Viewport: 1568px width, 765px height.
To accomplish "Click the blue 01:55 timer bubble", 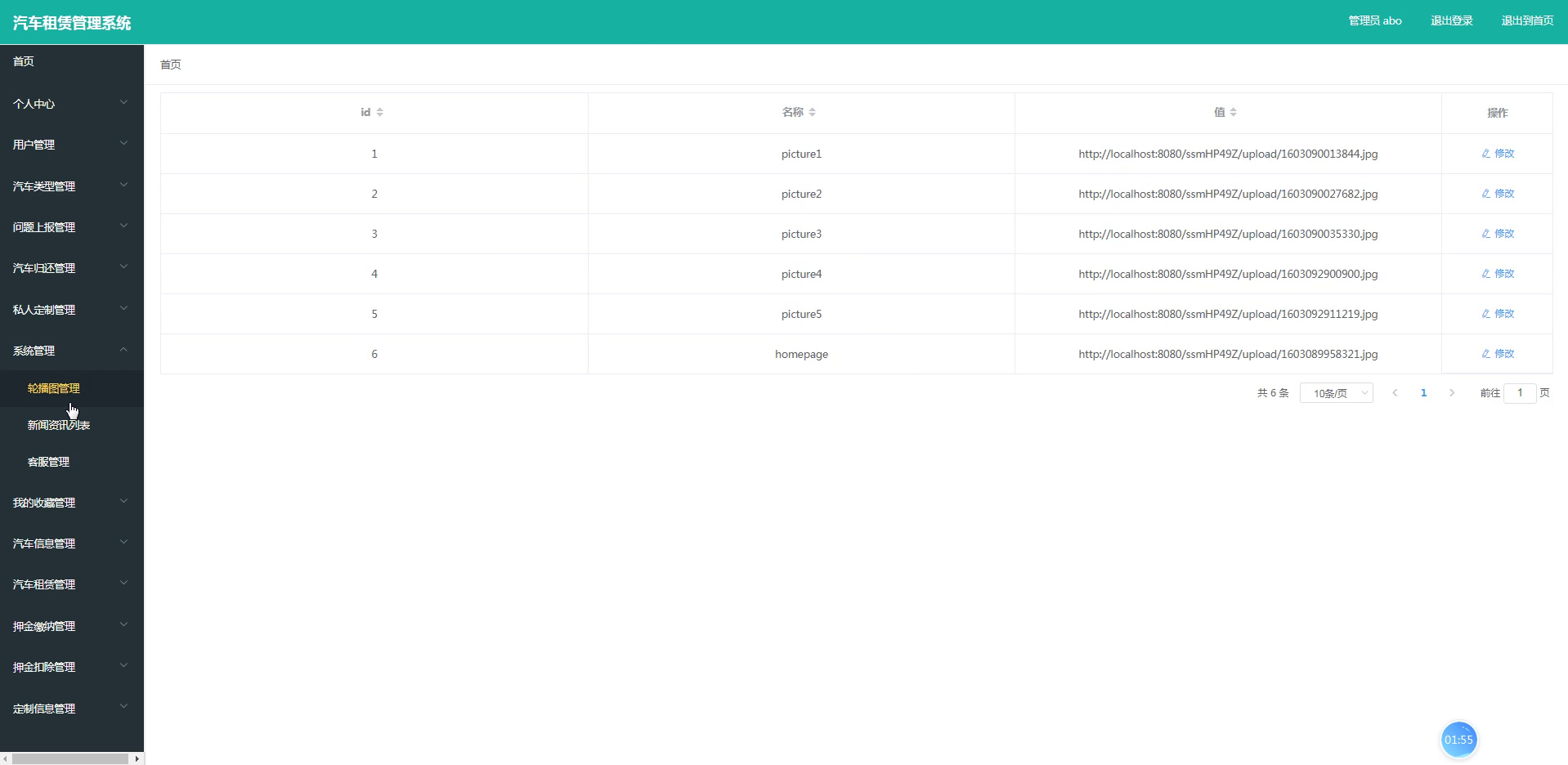I will (x=1458, y=740).
